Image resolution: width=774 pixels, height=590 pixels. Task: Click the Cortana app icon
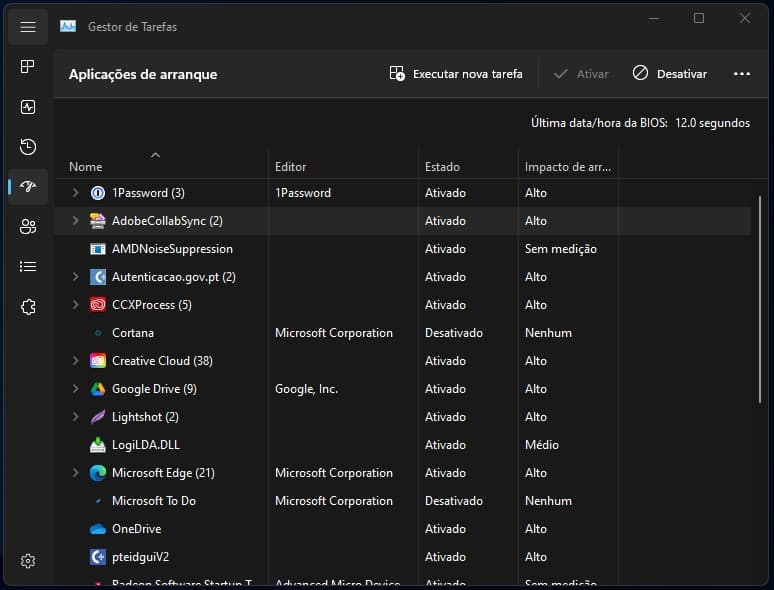pos(98,333)
